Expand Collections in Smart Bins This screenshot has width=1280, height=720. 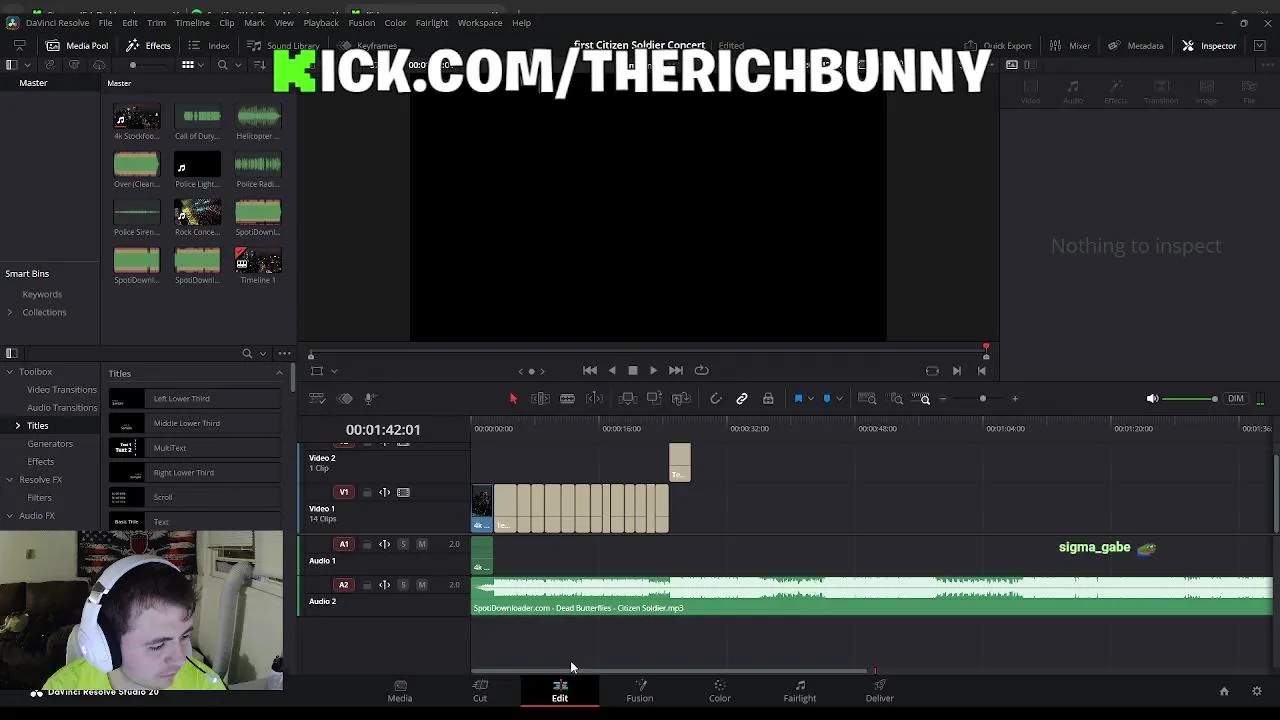(9, 313)
